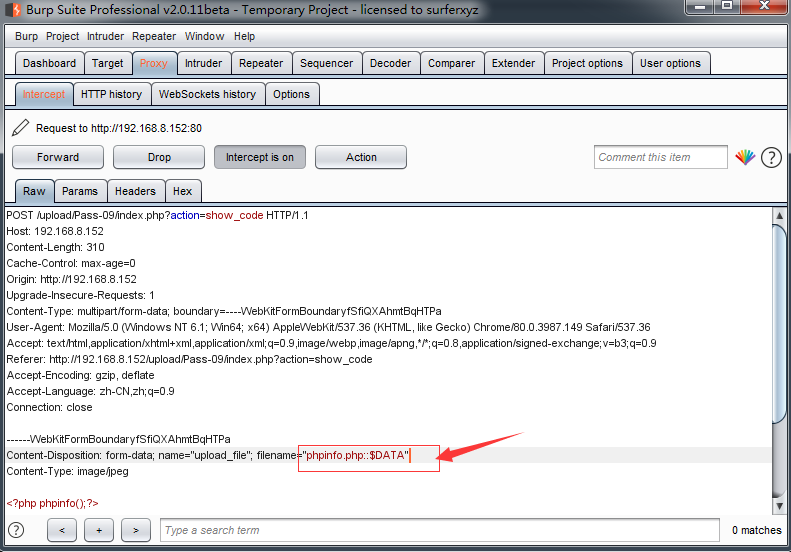
Task: Open the Action menu button
Action: click(x=361, y=157)
